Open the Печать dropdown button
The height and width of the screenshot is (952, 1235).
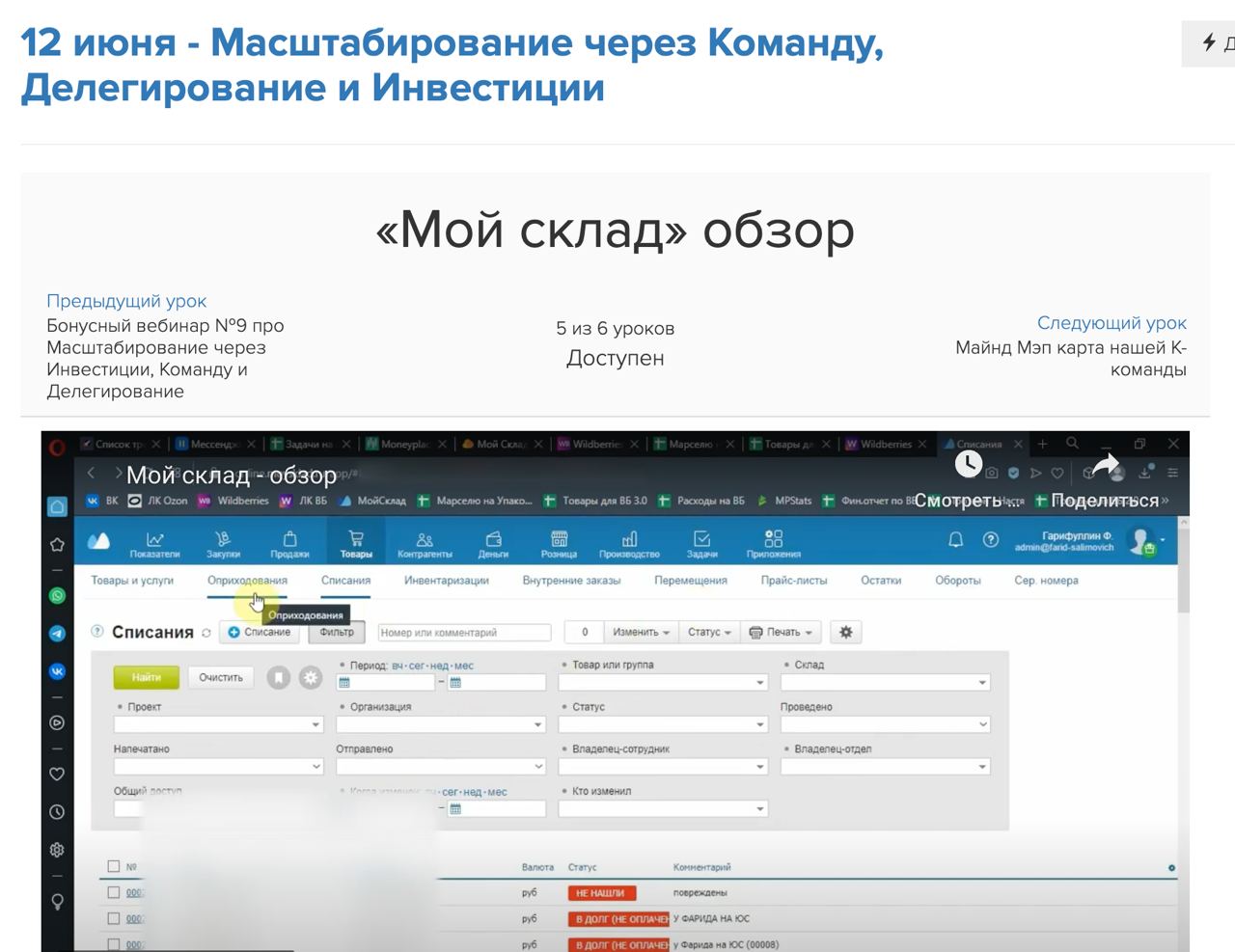click(782, 633)
